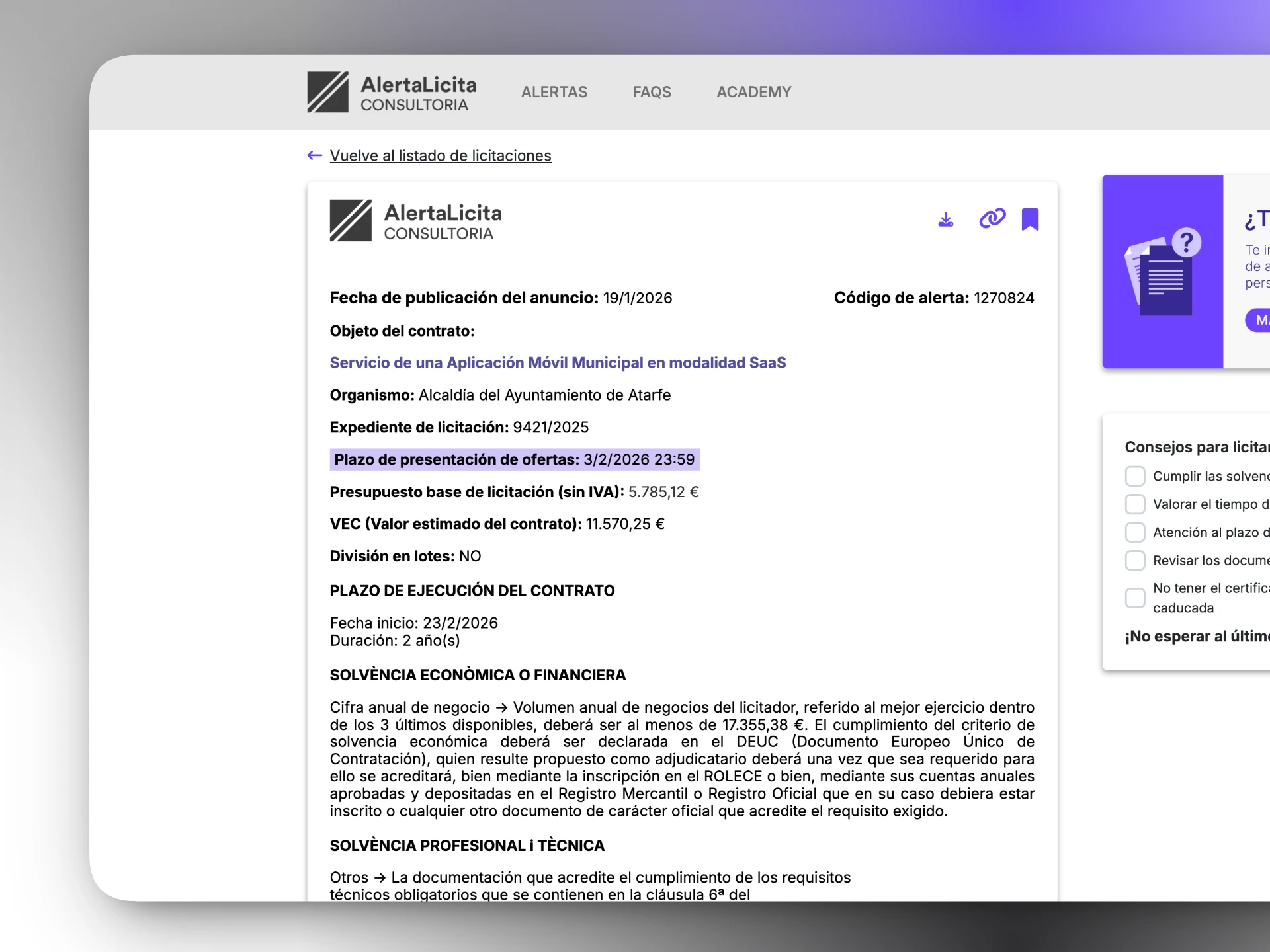Tick the 'Valorar el tiempo' checkbox
The image size is (1270, 952).
tap(1135, 504)
